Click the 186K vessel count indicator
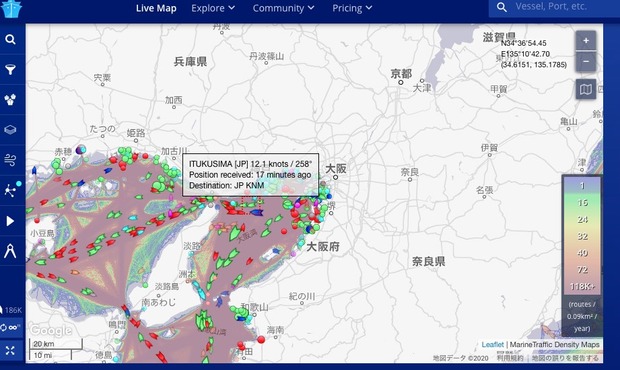This screenshot has width=620, height=370. click(x=12, y=310)
